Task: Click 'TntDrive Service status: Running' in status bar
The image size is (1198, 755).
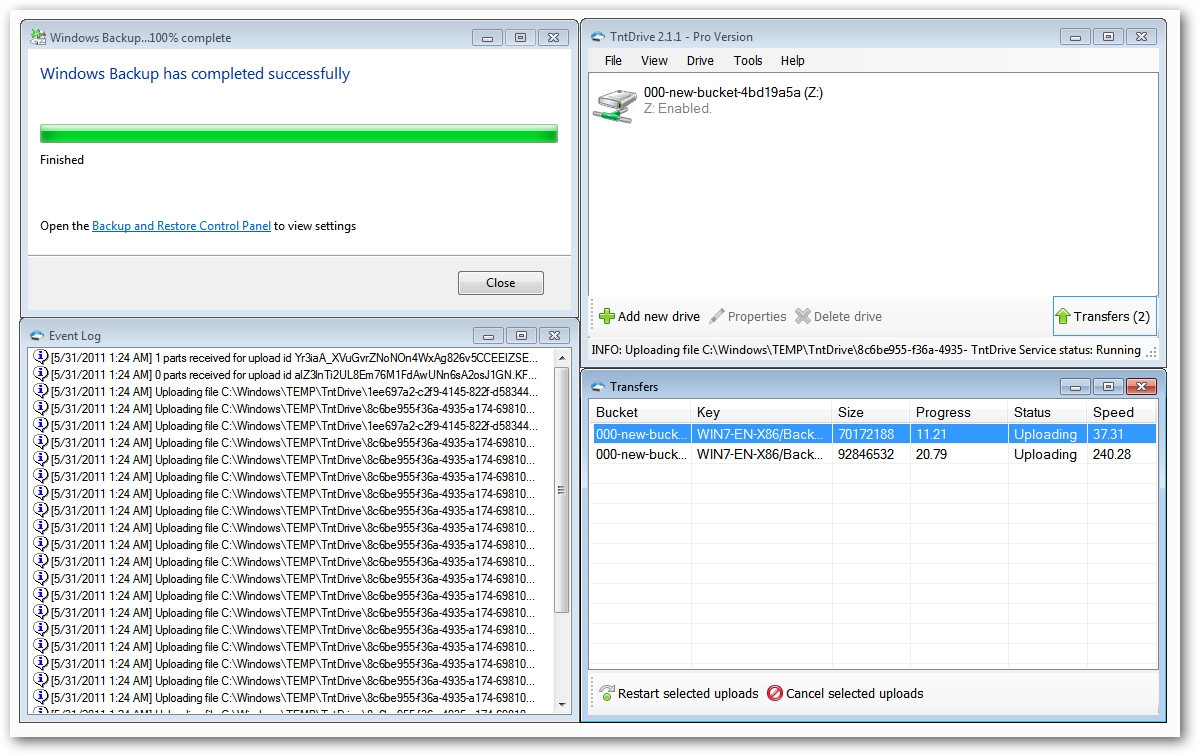Action: 1056,350
